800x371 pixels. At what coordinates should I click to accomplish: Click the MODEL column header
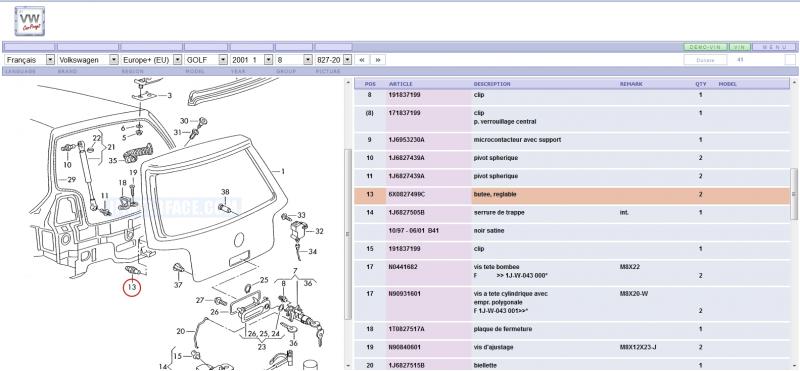pyautogui.click(x=728, y=84)
